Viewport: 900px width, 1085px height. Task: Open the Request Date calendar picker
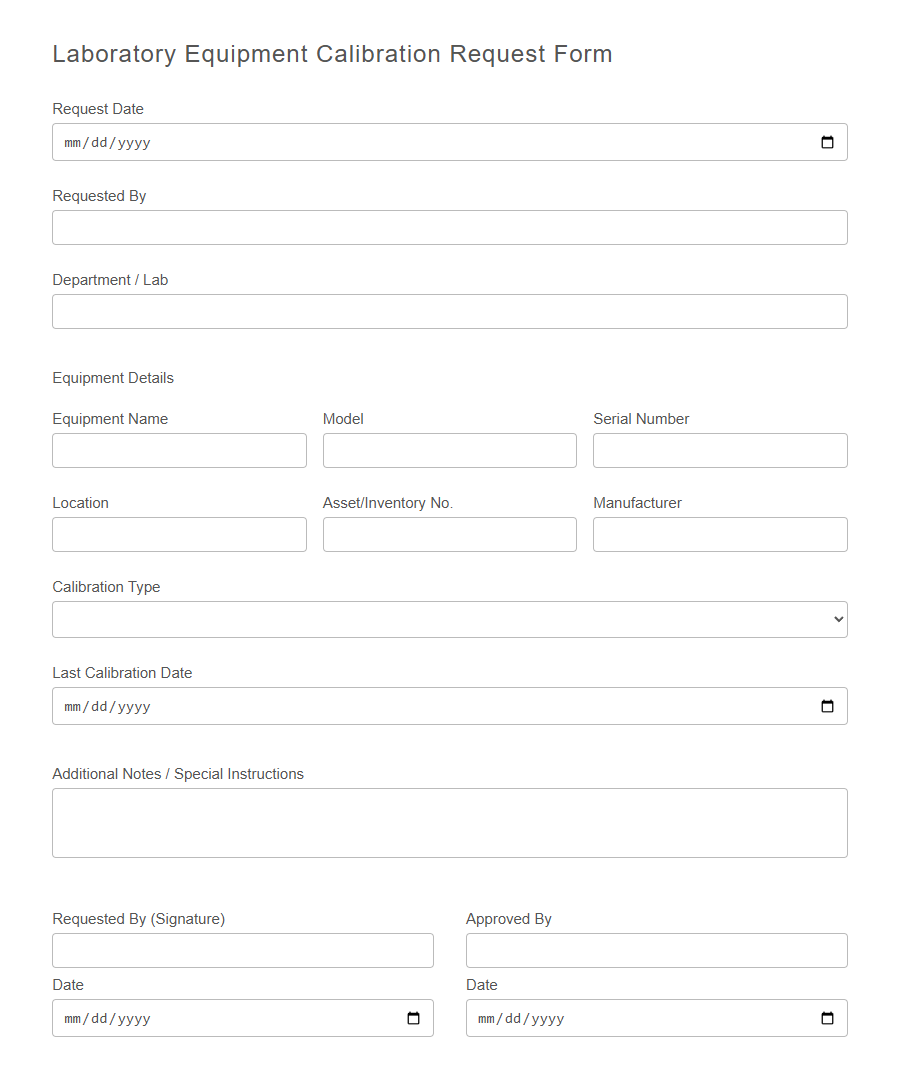point(827,142)
